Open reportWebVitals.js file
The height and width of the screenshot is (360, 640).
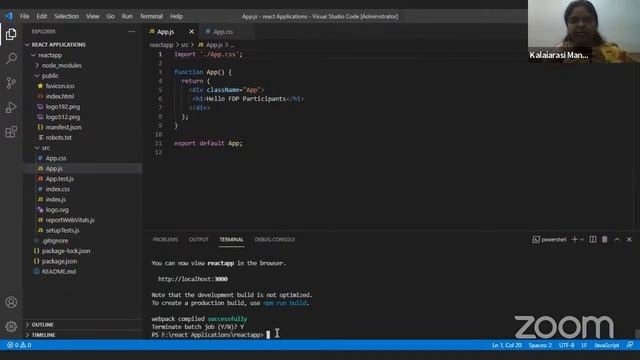point(70,220)
